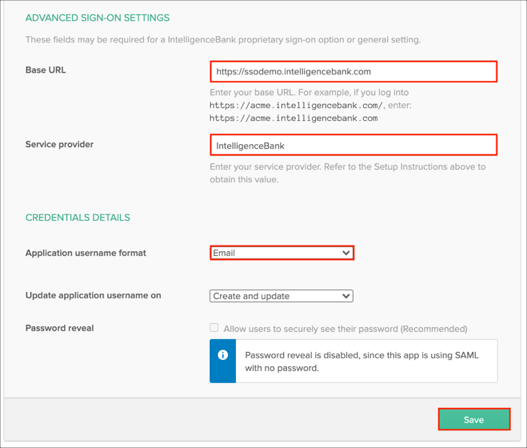Click the example https://acme.intelligencebank.com/ text
The width and height of the screenshot is (527, 448).
click(296, 105)
